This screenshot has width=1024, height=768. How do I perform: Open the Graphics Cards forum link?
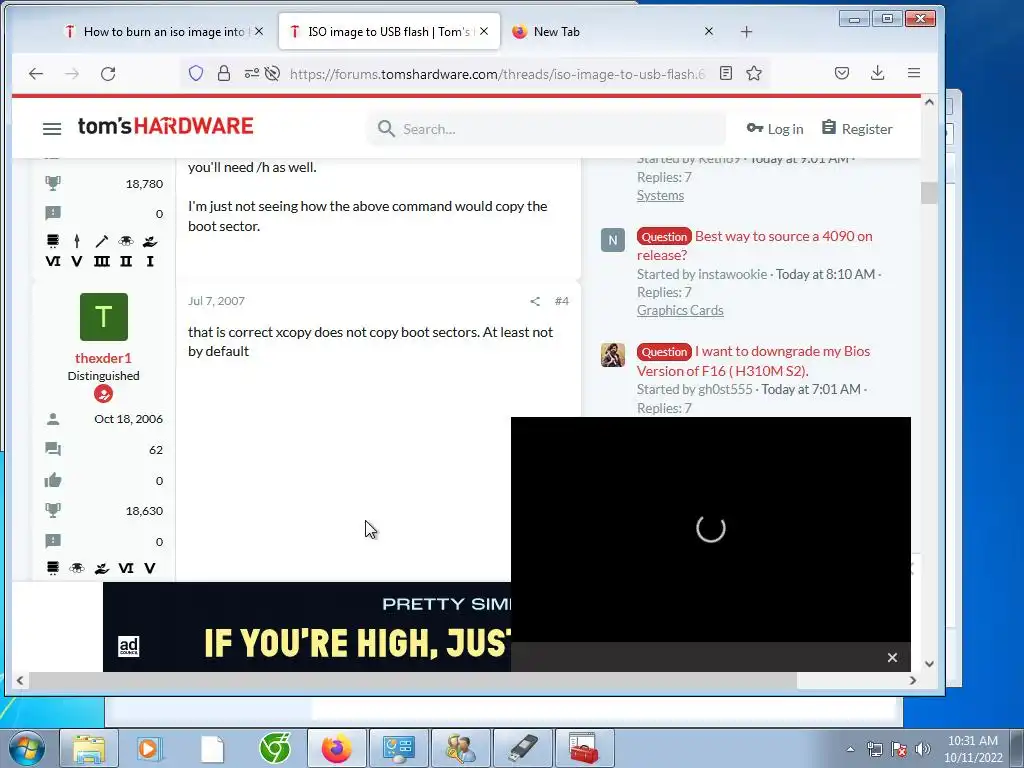(x=680, y=310)
